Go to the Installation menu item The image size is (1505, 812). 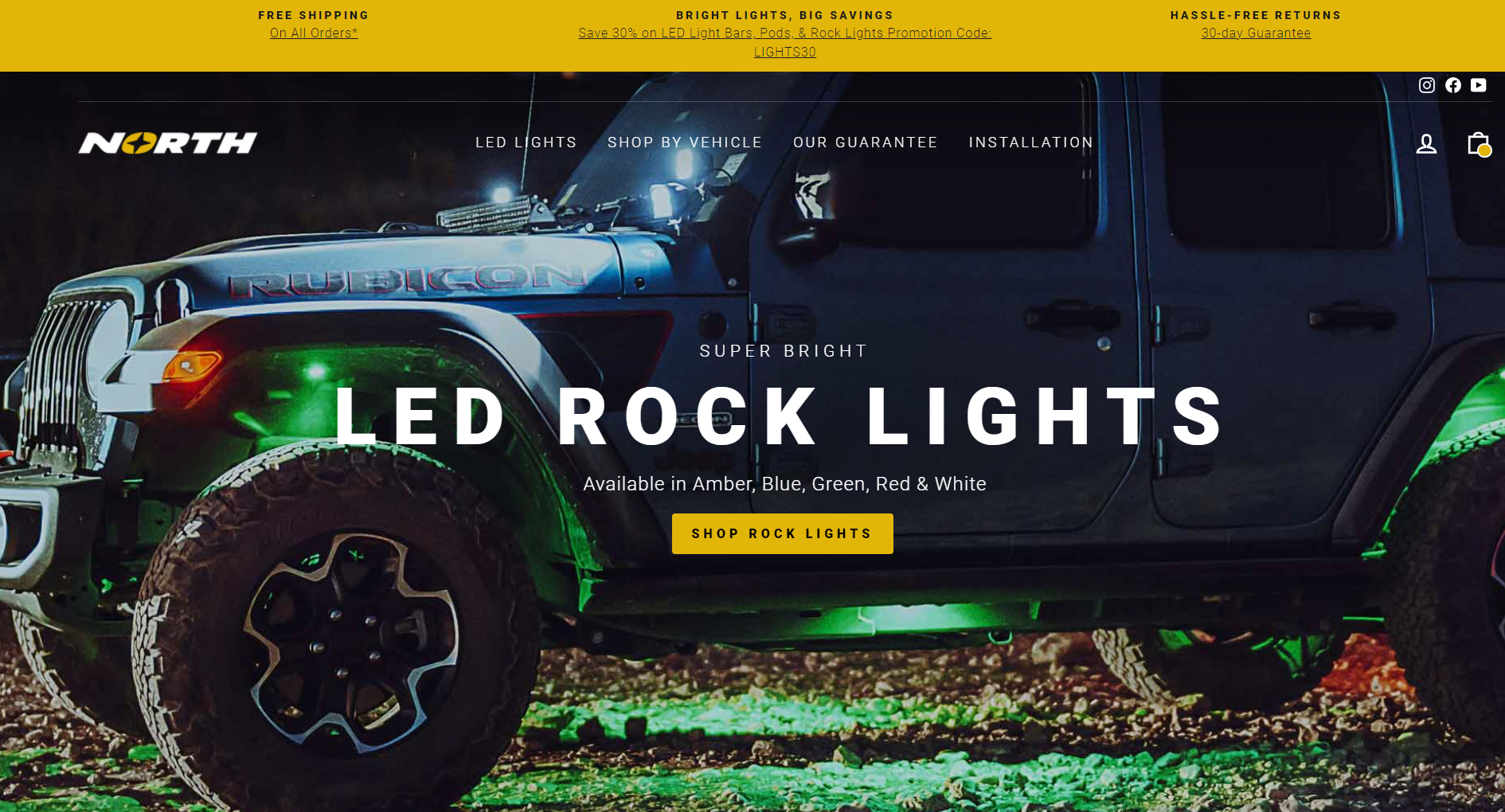(1031, 142)
